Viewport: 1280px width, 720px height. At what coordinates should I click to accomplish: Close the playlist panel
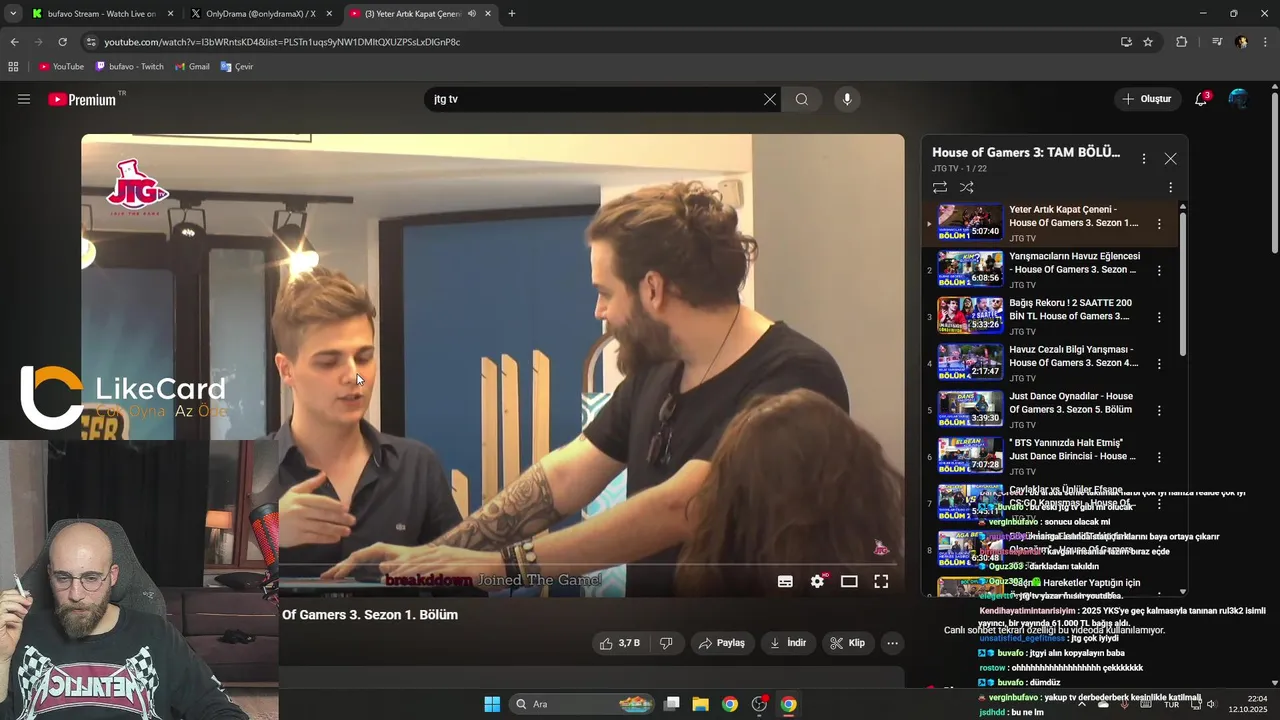click(1171, 158)
